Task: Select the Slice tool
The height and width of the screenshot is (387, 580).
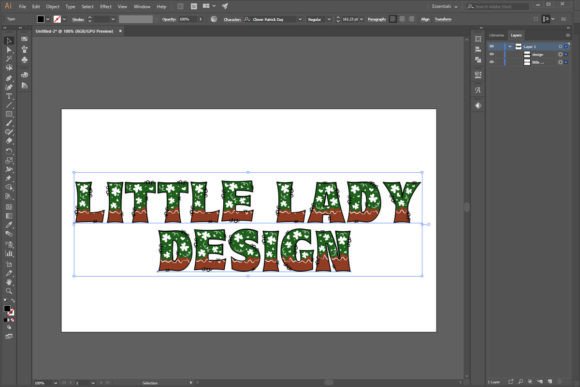Action: (9, 273)
